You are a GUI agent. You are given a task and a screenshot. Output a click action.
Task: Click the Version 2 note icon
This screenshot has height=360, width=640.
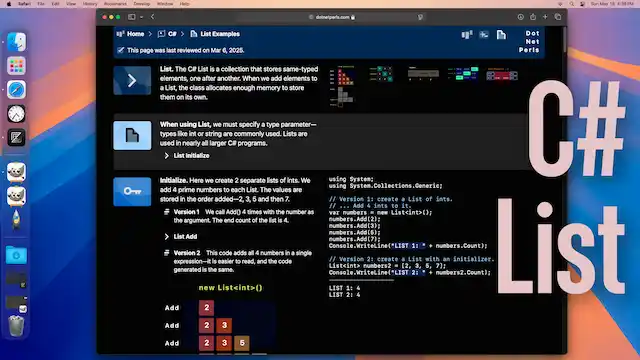(167, 253)
